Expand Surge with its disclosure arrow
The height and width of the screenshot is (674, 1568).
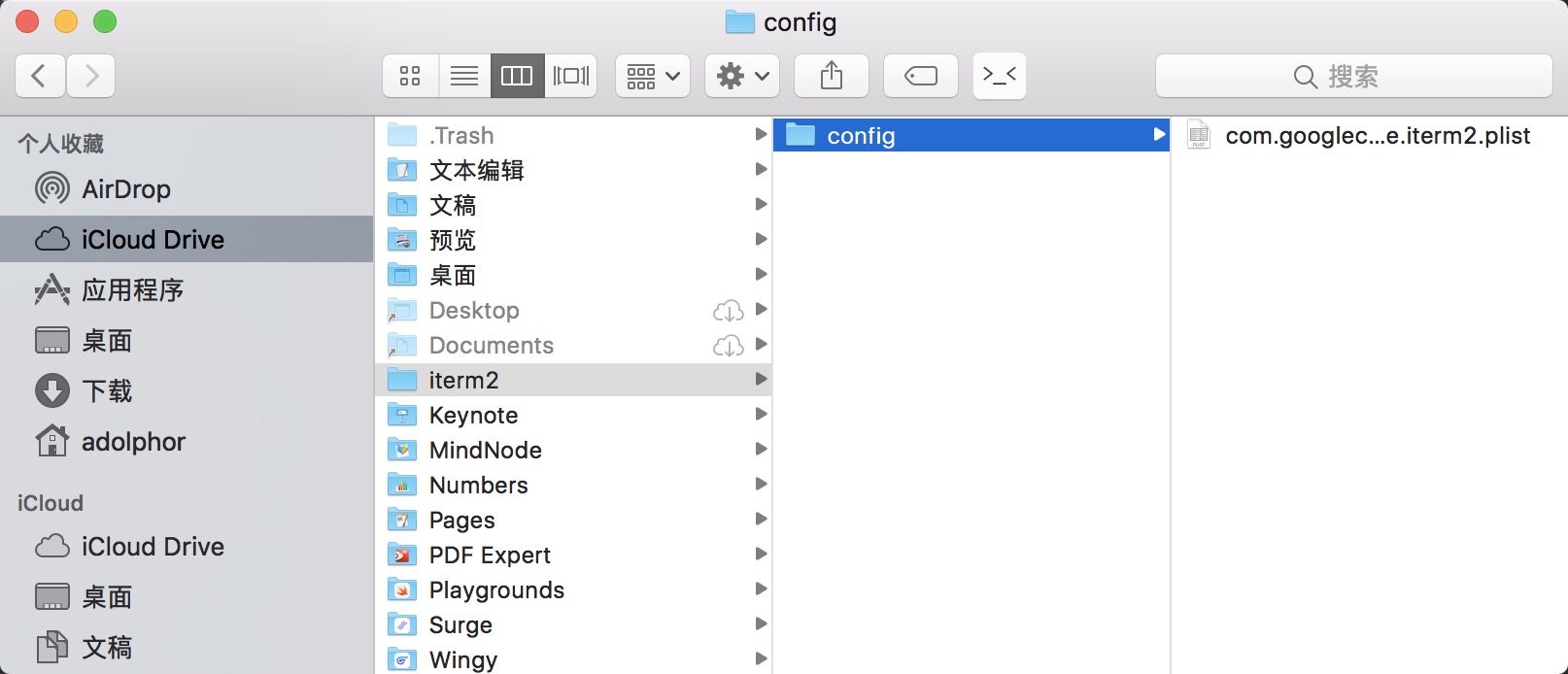pos(762,623)
